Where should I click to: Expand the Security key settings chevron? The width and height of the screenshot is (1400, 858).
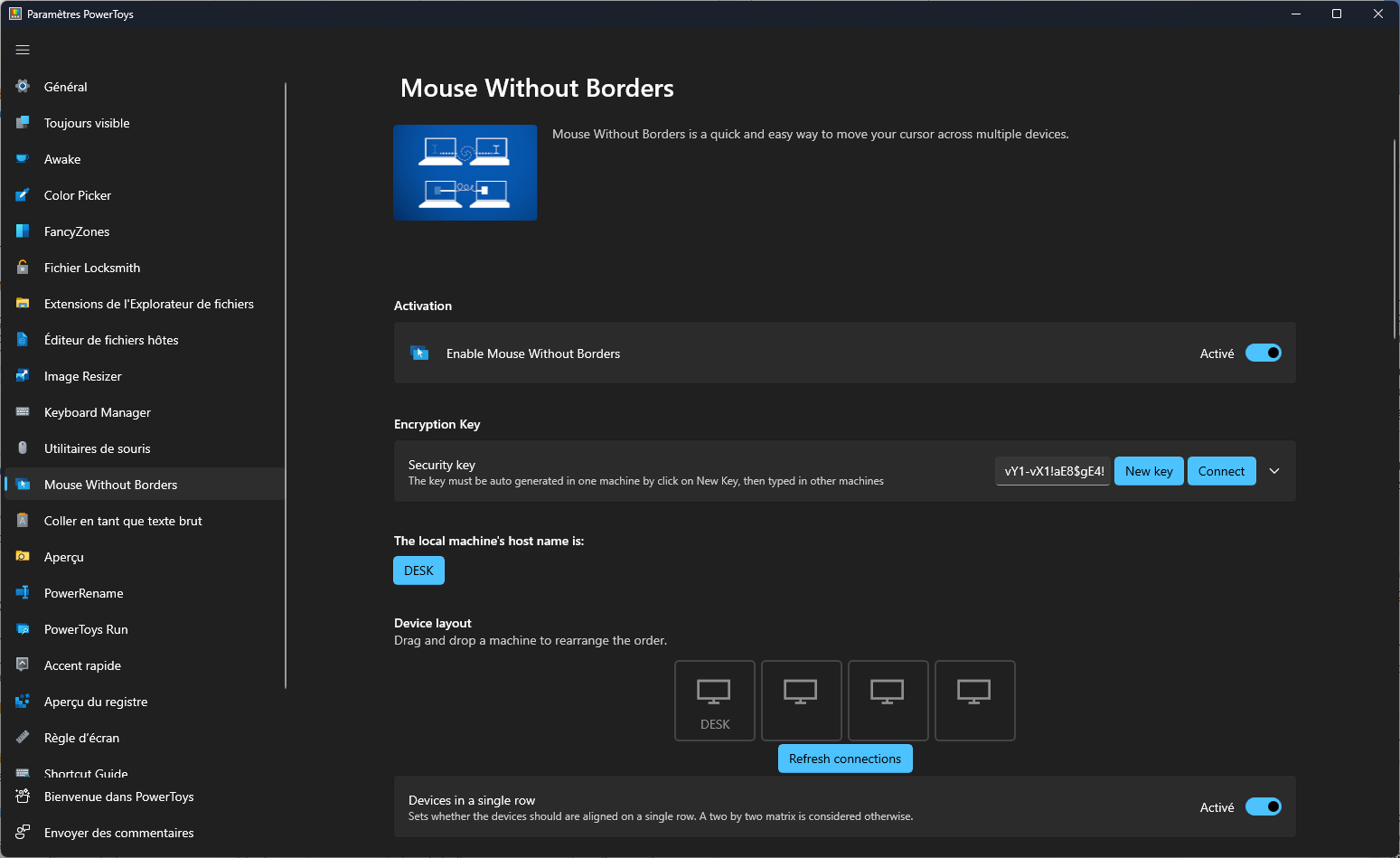pyautogui.click(x=1274, y=471)
